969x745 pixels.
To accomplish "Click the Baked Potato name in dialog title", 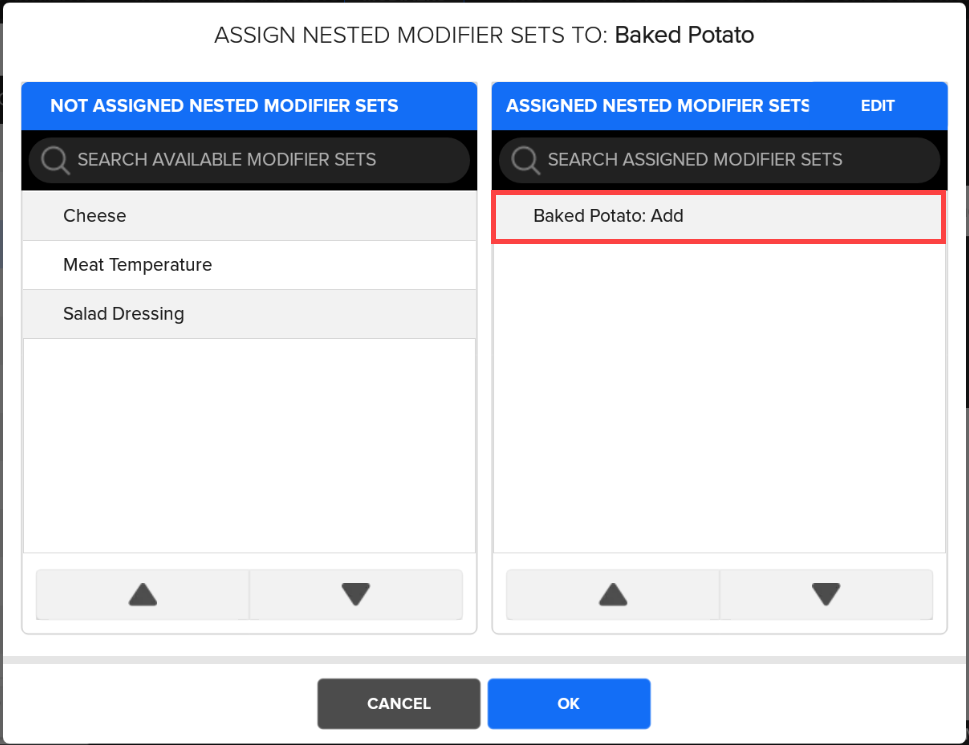I will pyautogui.click(x=684, y=36).
